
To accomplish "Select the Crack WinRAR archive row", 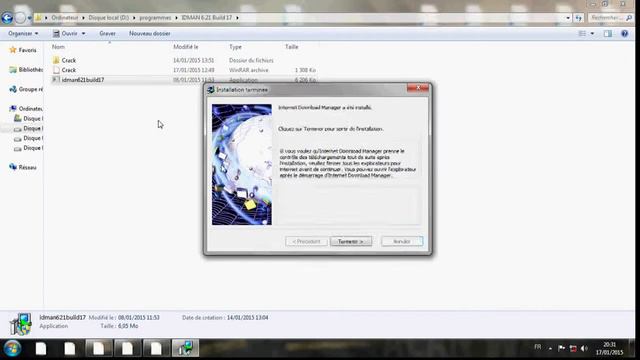I will 184,70.
